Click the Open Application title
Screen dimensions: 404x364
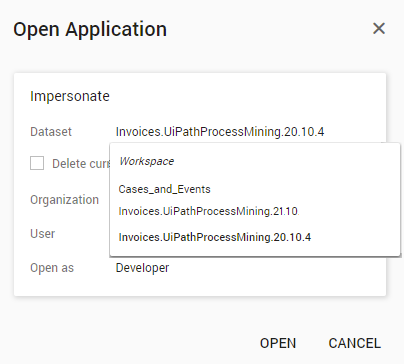pos(90,29)
